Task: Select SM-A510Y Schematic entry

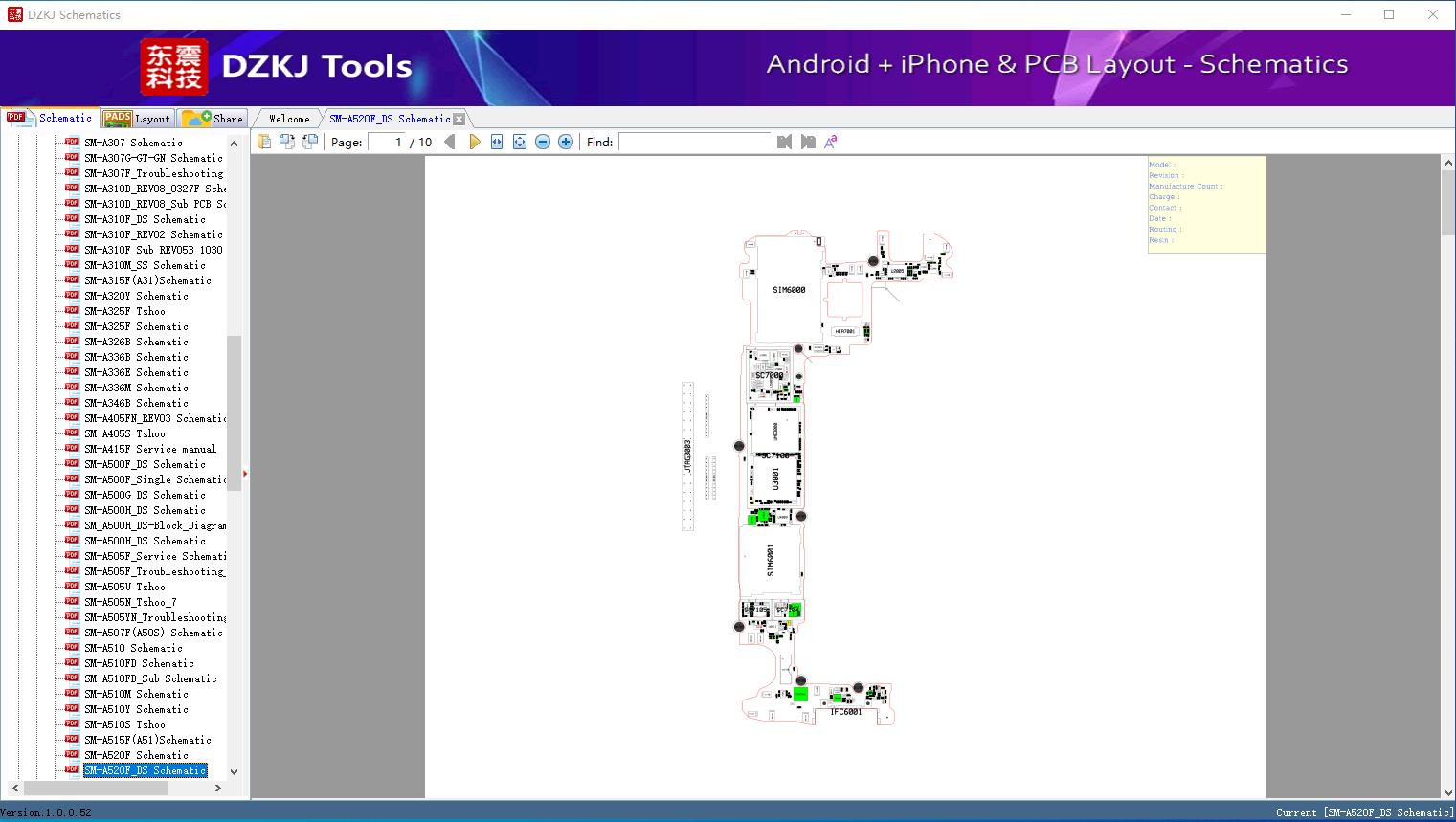Action: [x=136, y=709]
